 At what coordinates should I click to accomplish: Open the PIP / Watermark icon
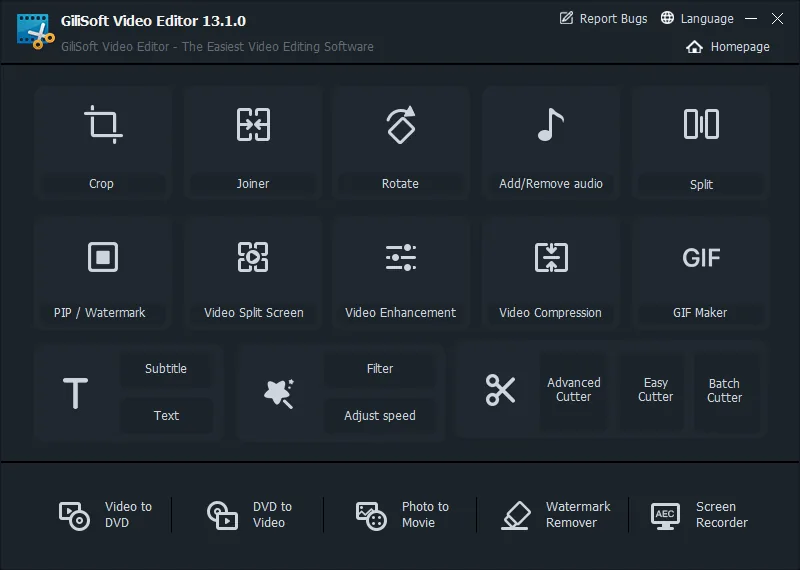(103, 257)
